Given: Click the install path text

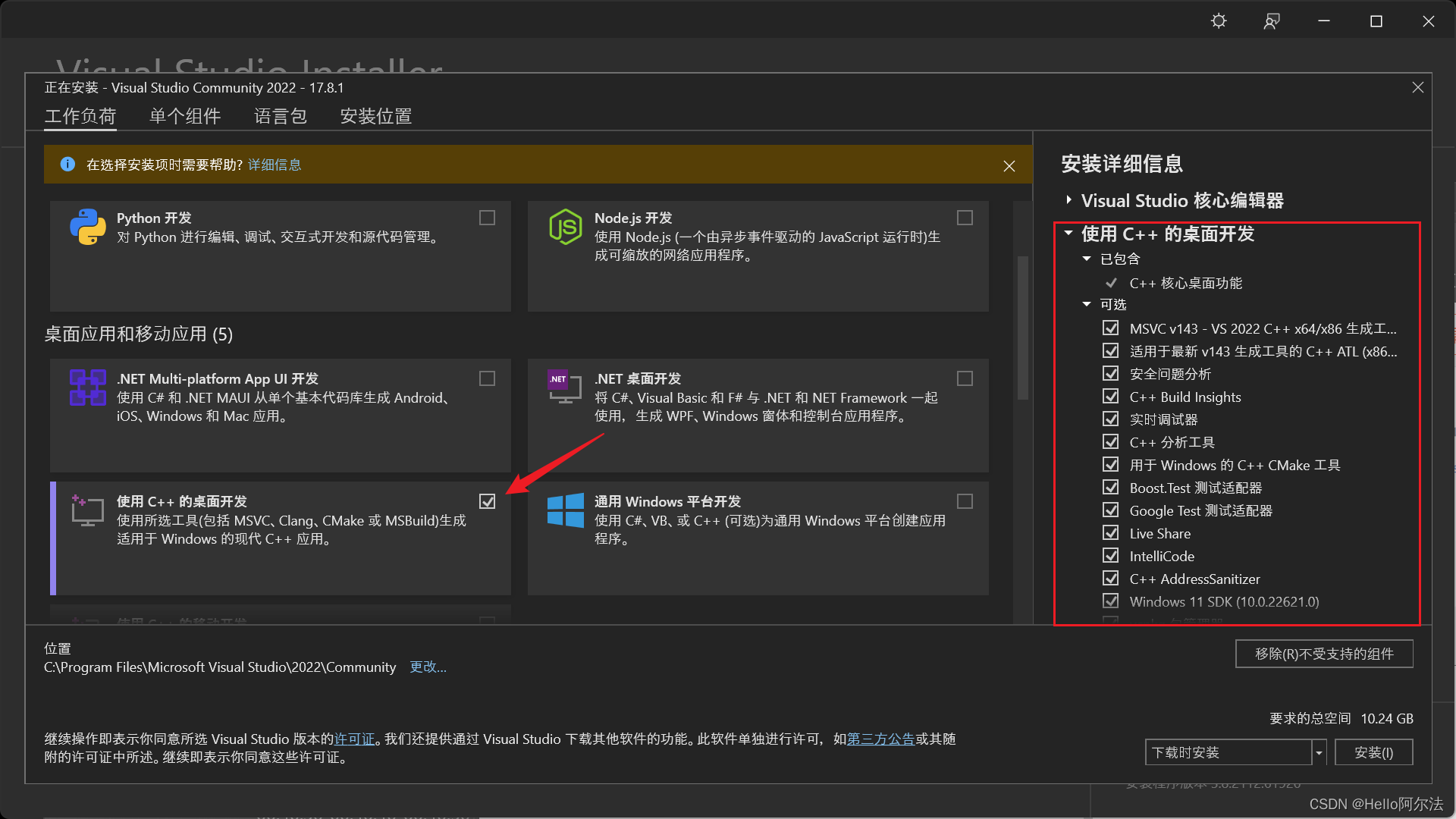Looking at the screenshot, I should point(220,667).
